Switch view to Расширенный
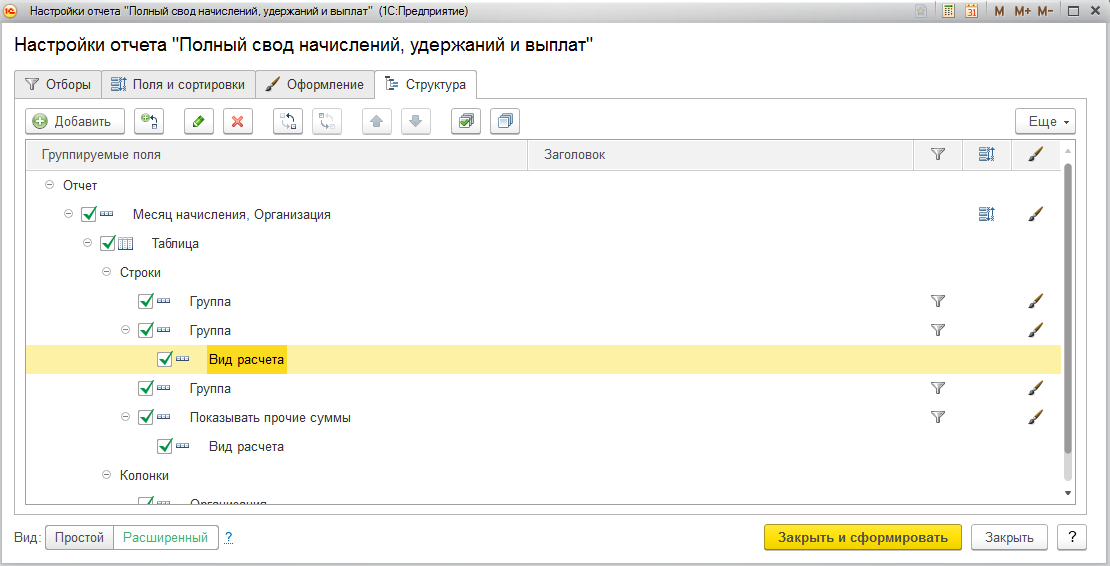1110x566 pixels. click(x=166, y=538)
